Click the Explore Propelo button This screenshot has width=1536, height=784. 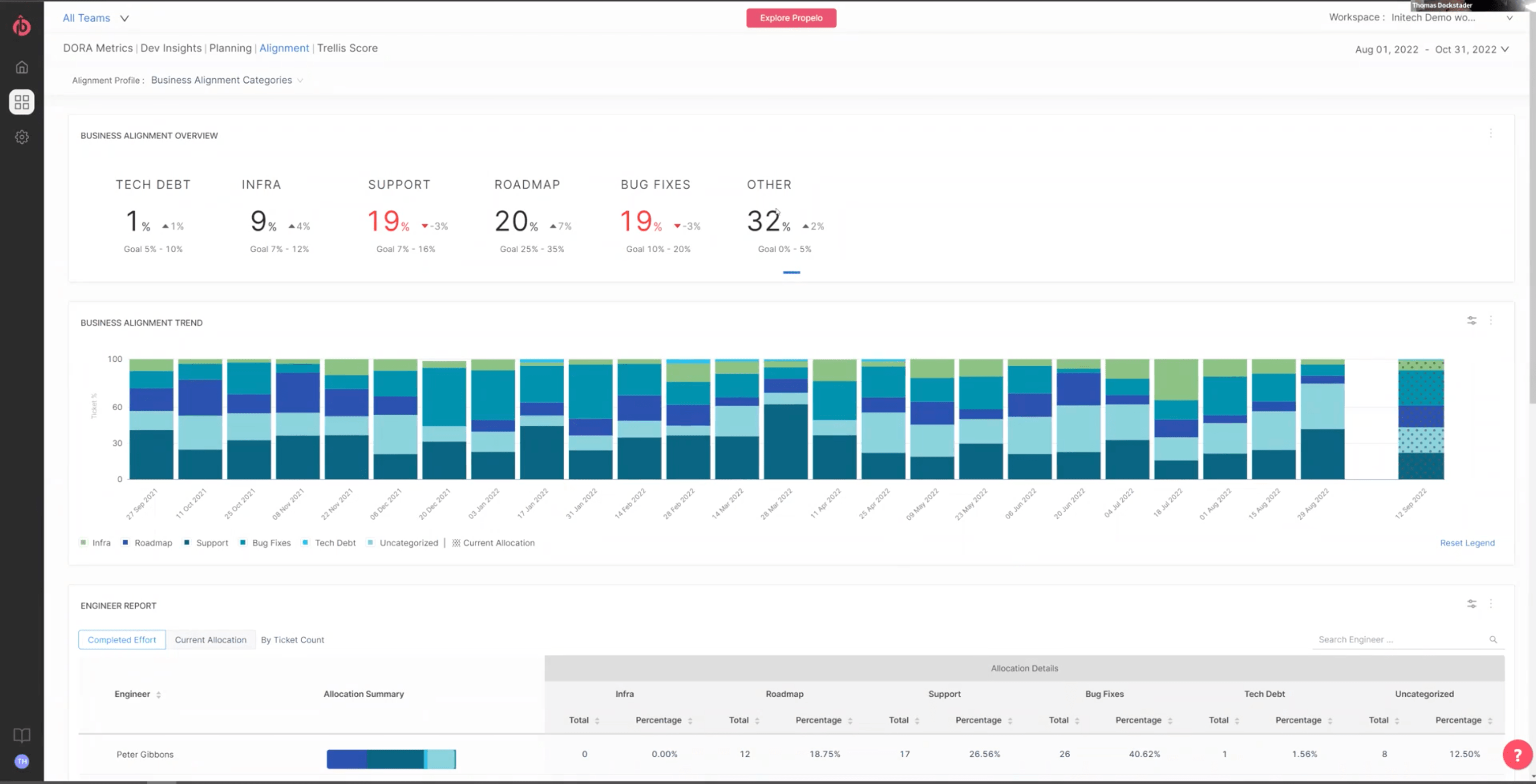click(791, 18)
